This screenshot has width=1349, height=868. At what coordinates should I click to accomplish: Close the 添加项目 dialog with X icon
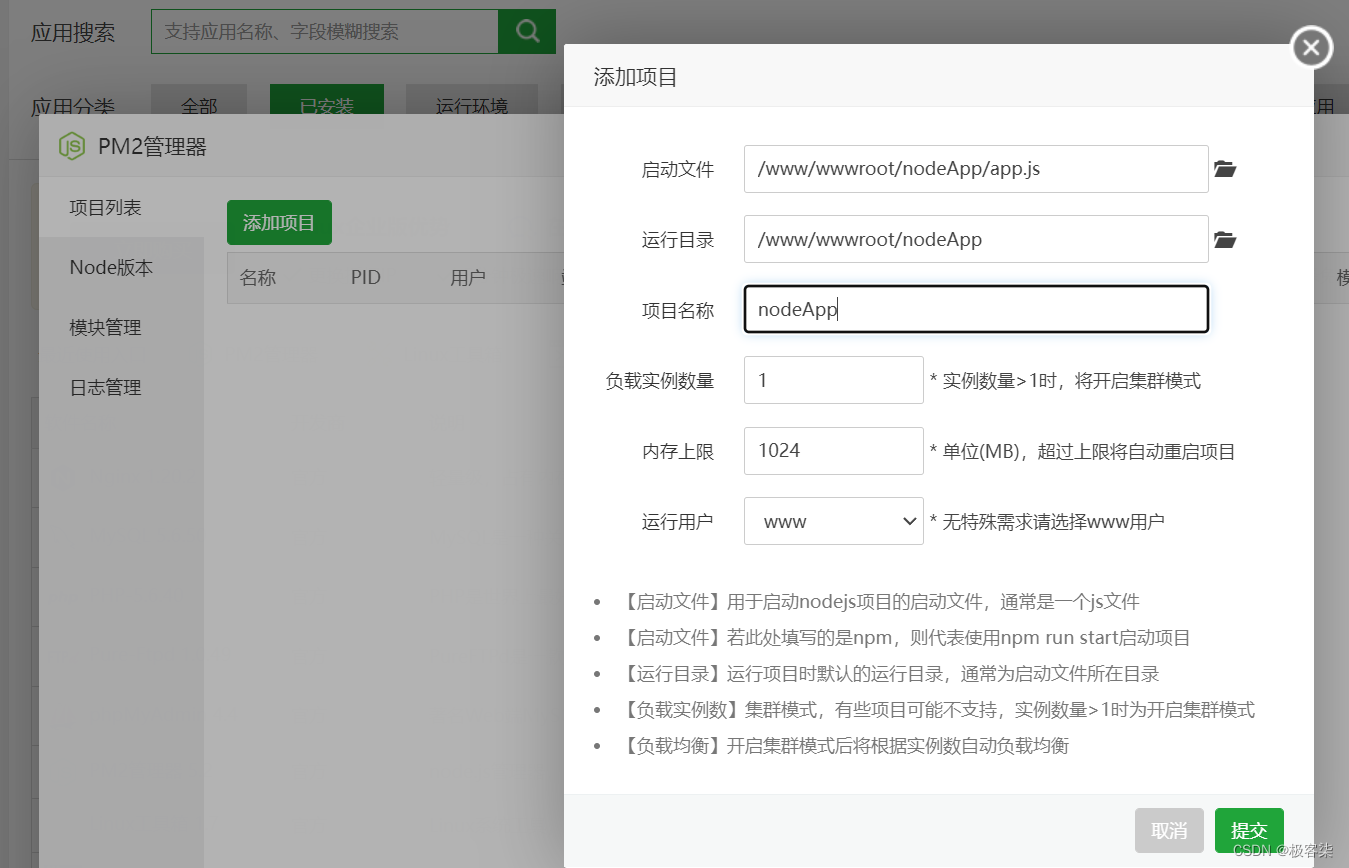pyautogui.click(x=1311, y=47)
